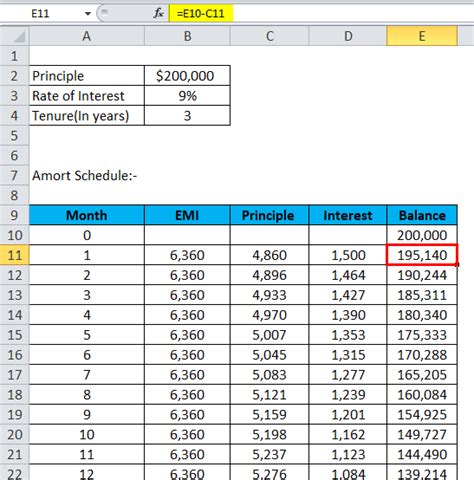Image resolution: width=474 pixels, height=480 pixels.
Task: Click the month 0 cell
Action: coord(87,235)
